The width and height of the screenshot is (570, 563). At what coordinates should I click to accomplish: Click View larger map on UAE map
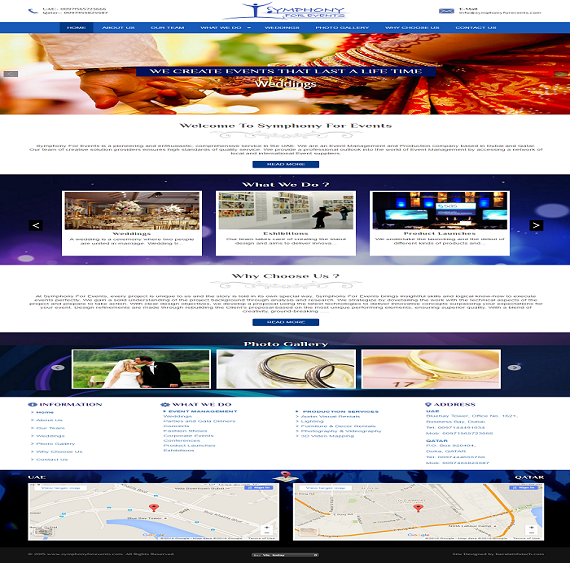[60, 488]
